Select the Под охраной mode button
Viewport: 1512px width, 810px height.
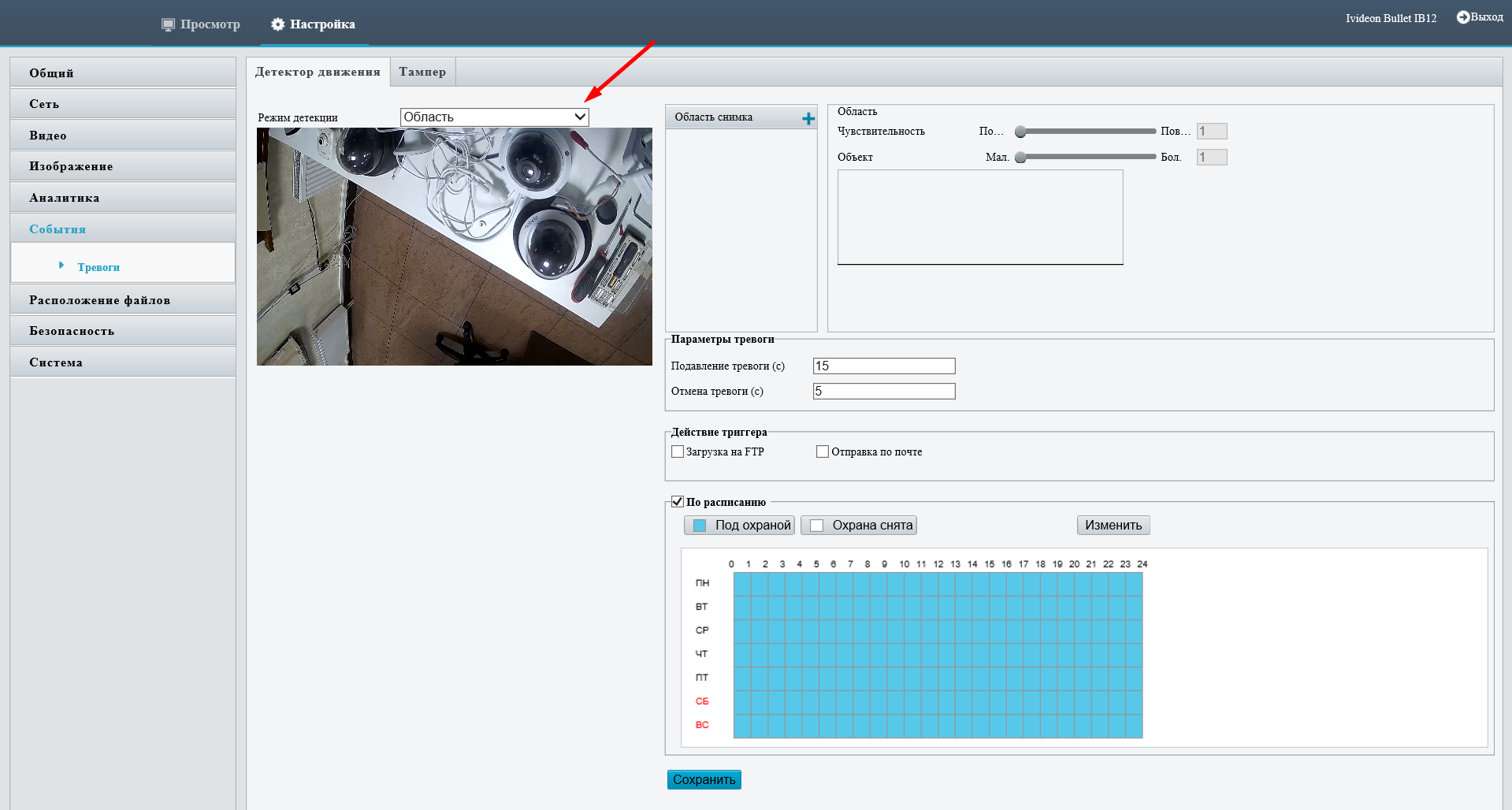tap(739, 526)
